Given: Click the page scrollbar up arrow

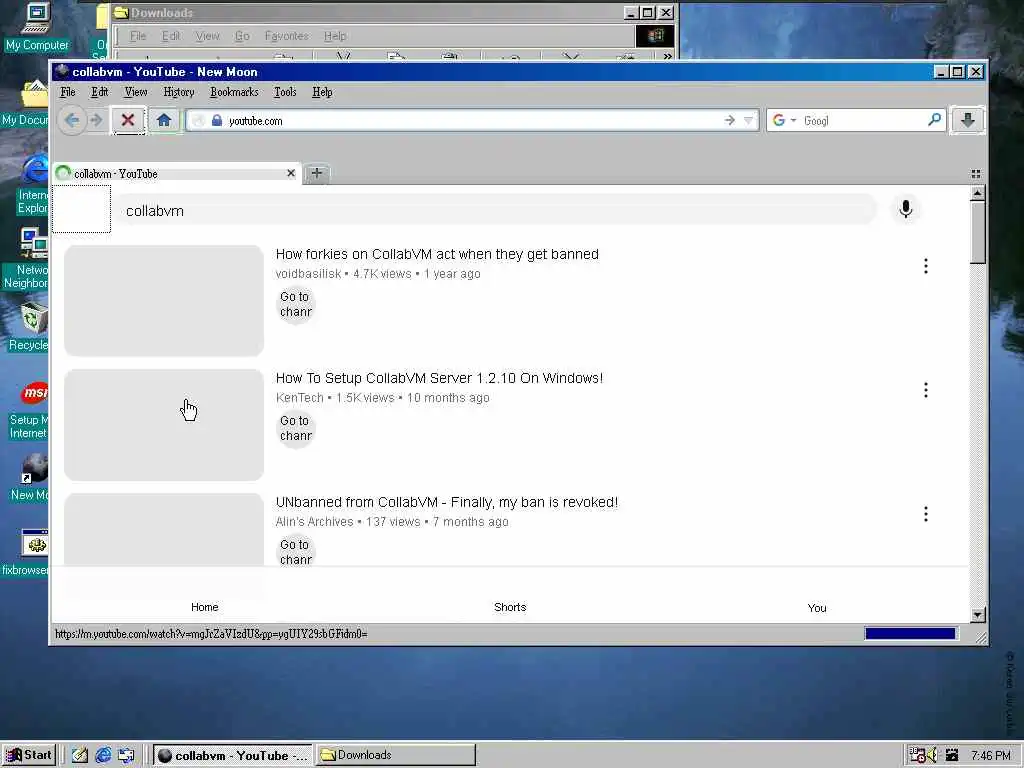Looking at the screenshot, I should [x=978, y=193].
